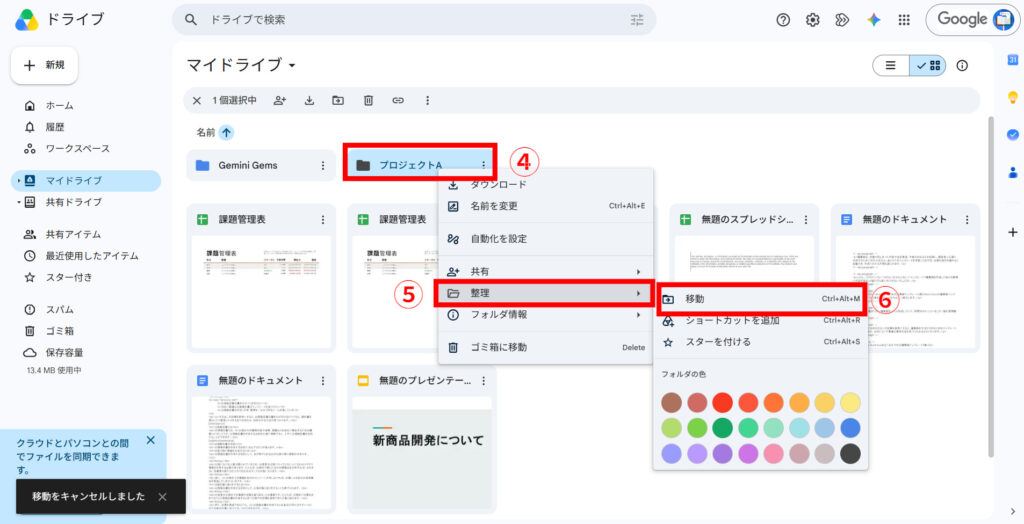Expand マイドライブ in the sidebar tree

(x=19, y=181)
